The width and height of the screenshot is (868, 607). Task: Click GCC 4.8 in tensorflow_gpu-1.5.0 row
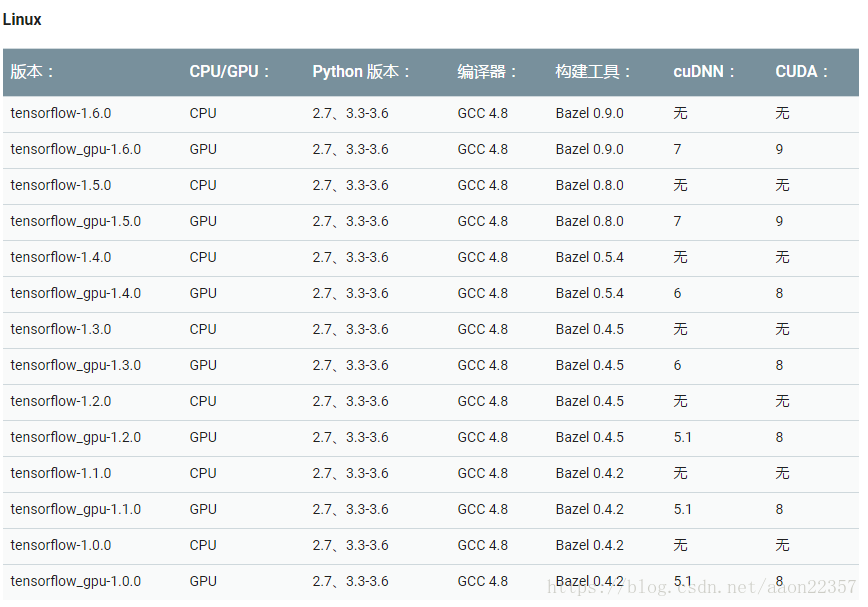coord(483,221)
